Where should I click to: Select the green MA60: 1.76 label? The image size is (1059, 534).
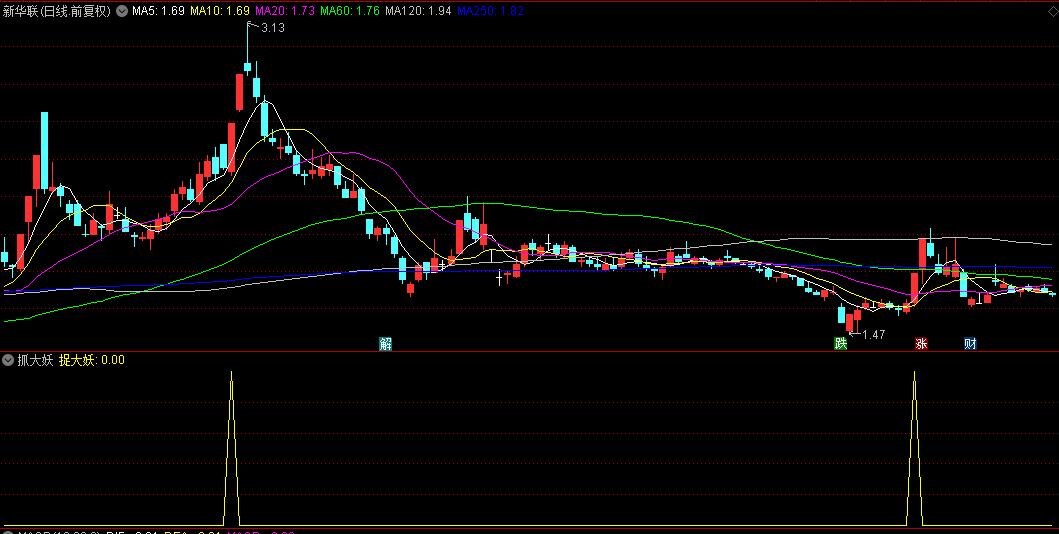point(350,11)
